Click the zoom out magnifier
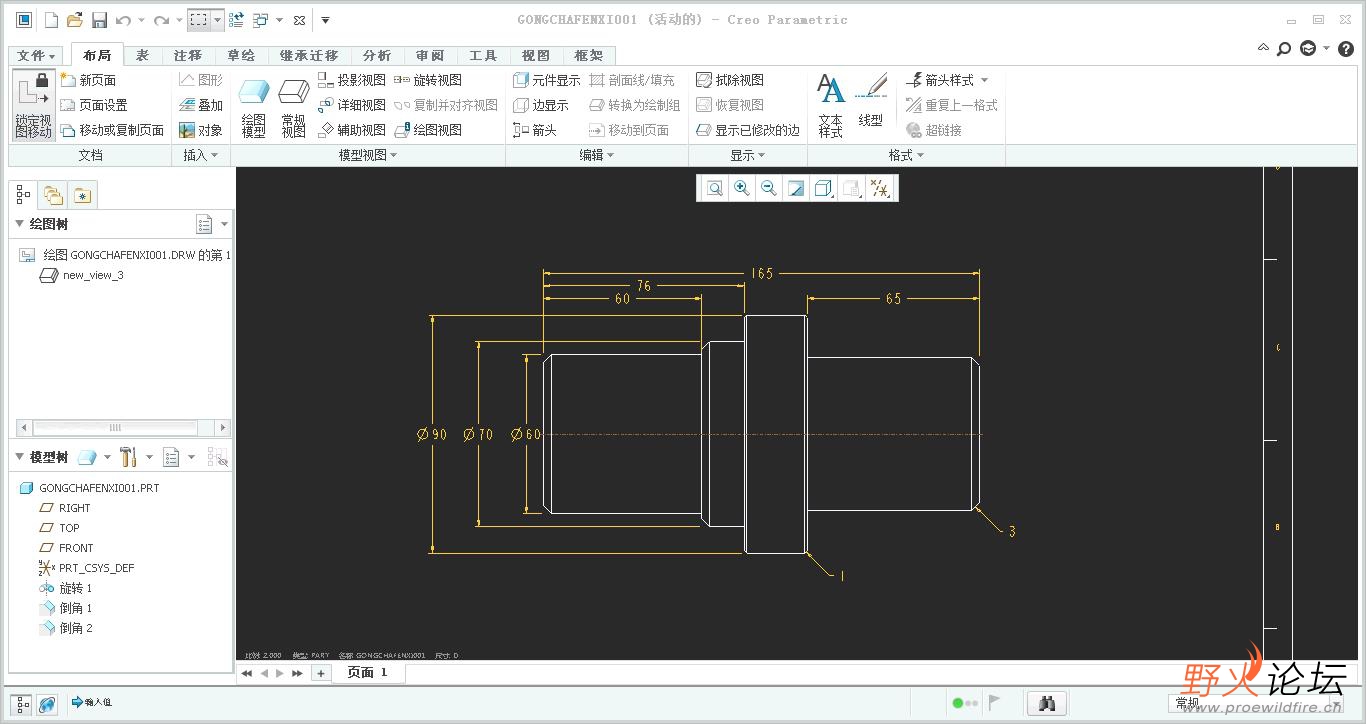This screenshot has height=724, width=1366. click(x=768, y=188)
